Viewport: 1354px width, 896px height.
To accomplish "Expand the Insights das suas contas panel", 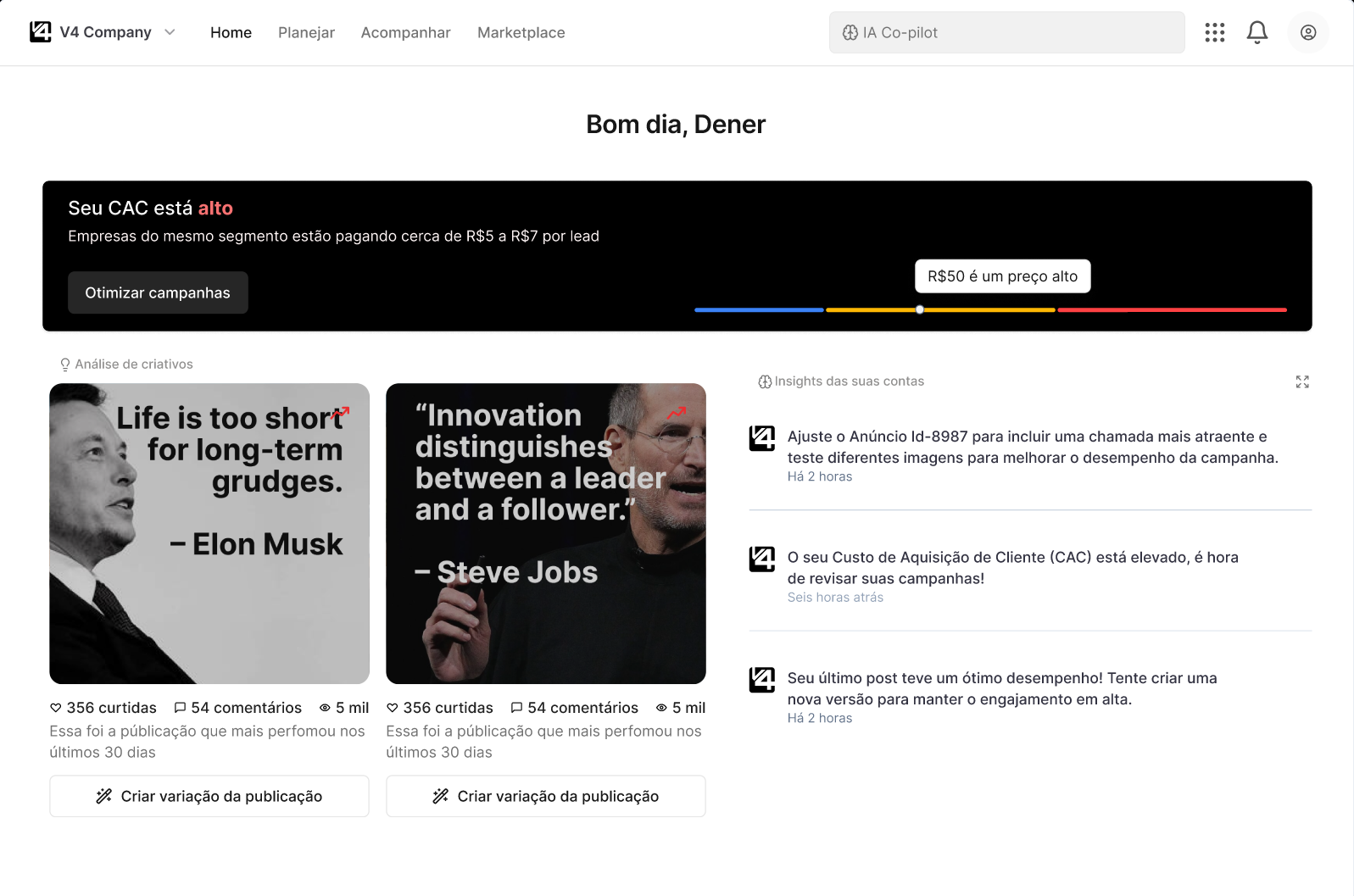I will tap(1302, 381).
